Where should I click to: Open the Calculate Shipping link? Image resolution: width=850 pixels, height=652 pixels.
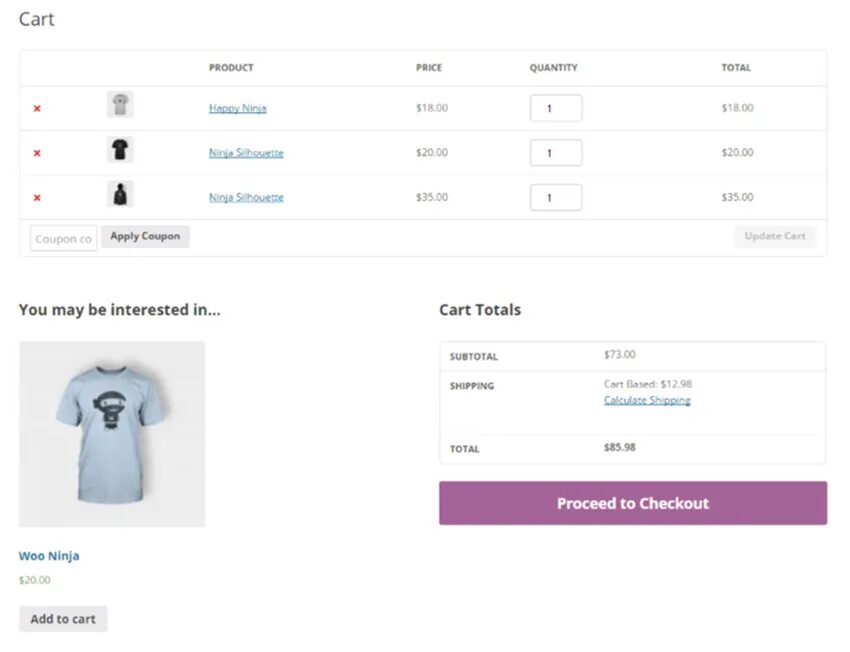(x=647, y=400)
